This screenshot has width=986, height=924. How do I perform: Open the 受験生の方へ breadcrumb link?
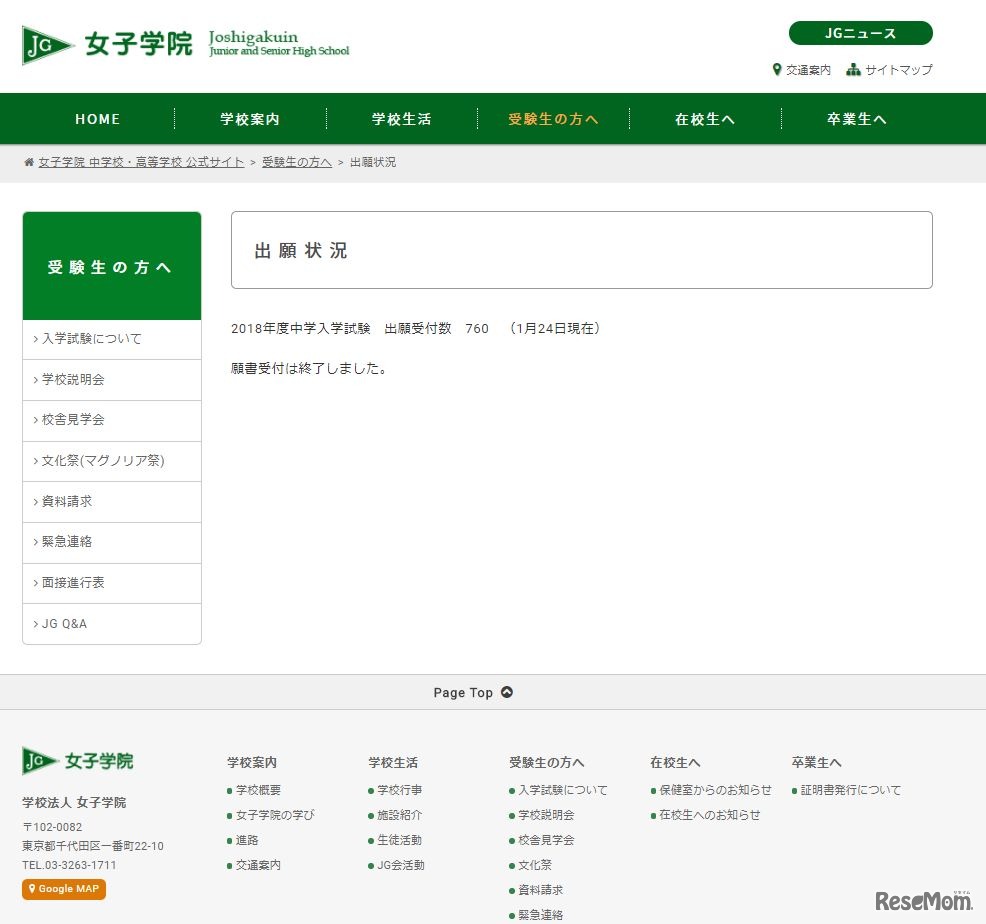click(x=297, y=161)
